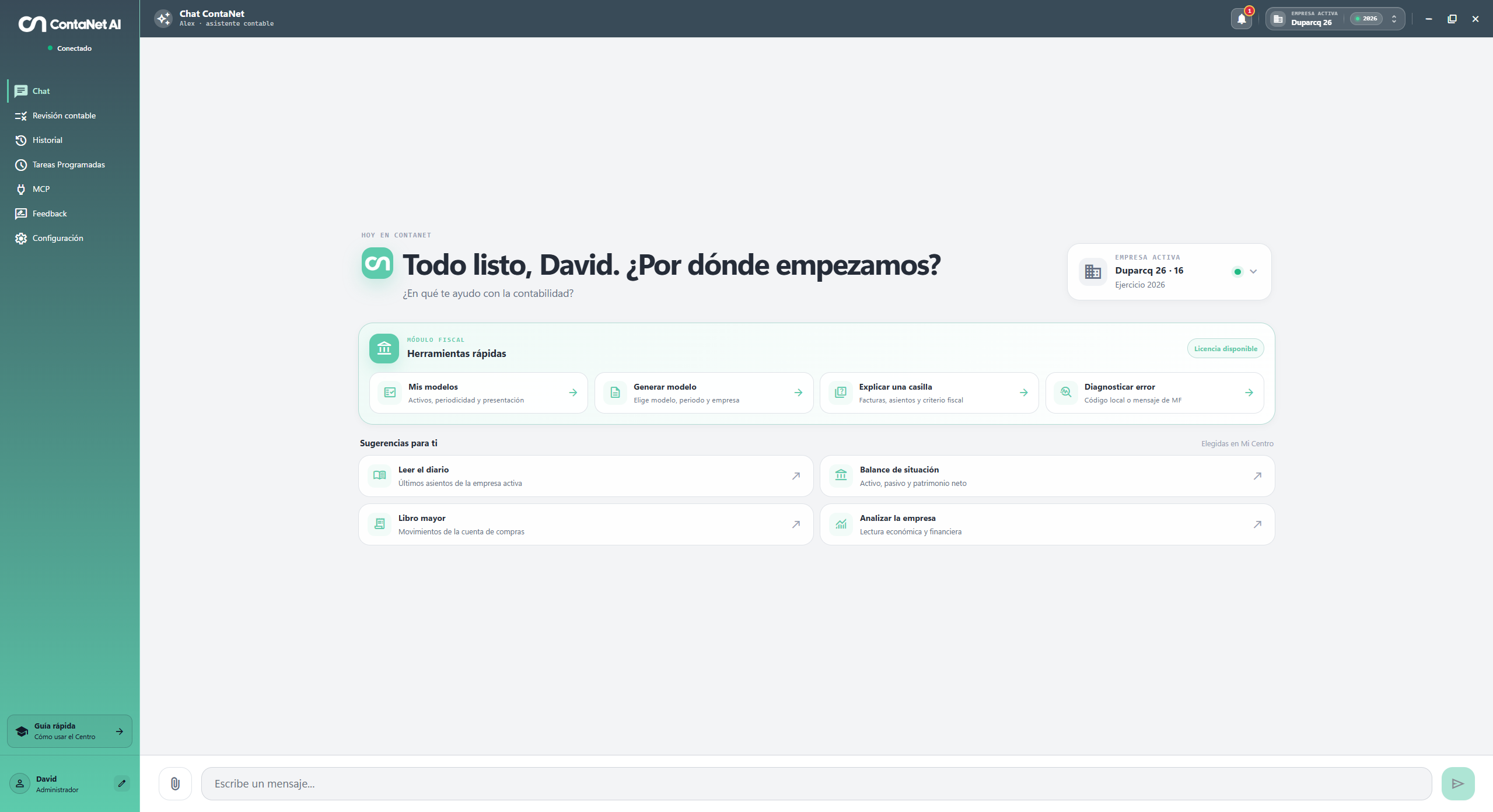This screenshot has width=1493, height=812.
Task: Click the Generar modelo document icon
Action: tap(615, 393)
